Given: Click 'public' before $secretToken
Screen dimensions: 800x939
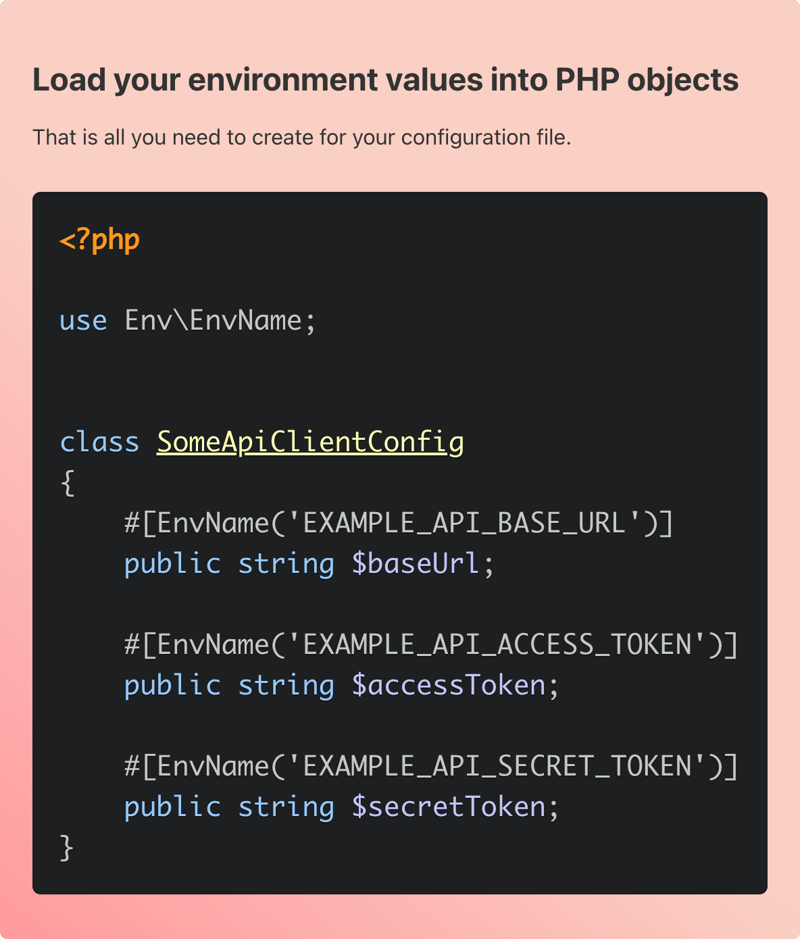Looking at the screenshot, I should (172, 808).
